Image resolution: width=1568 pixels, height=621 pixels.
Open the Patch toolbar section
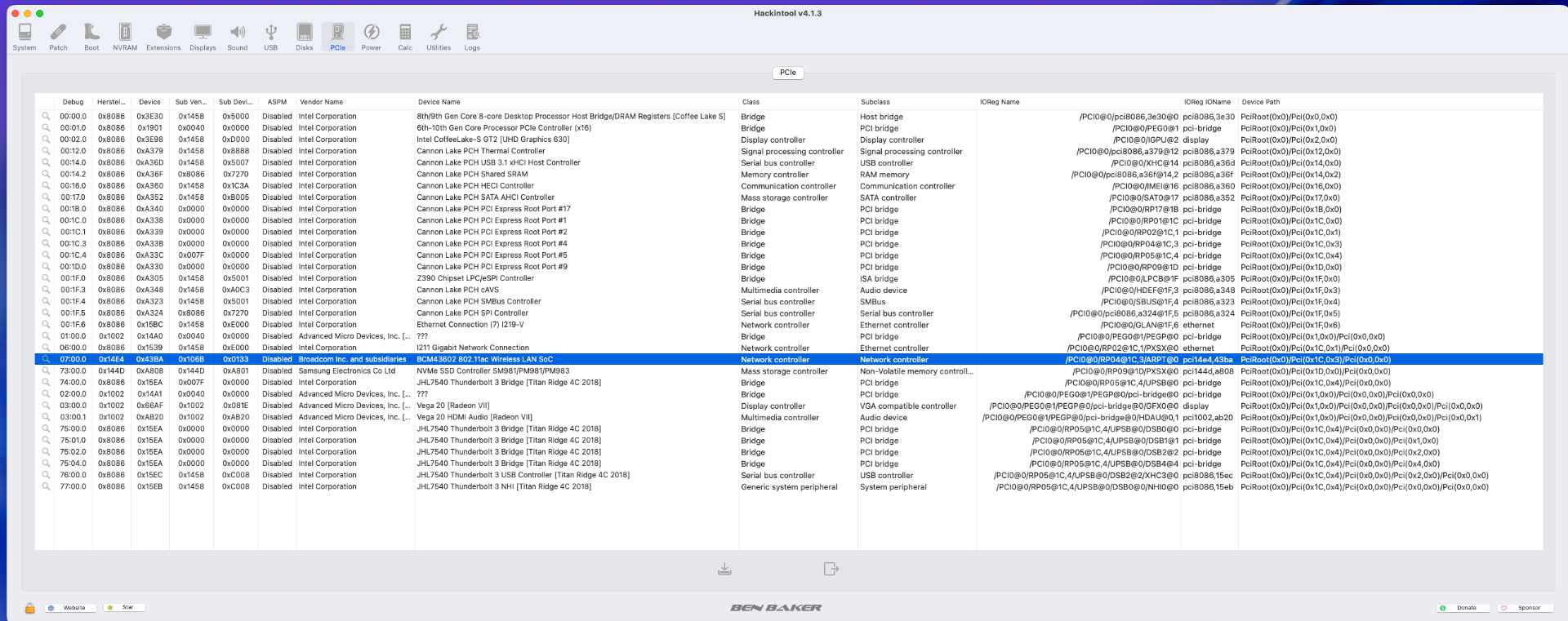coord(58,38)
